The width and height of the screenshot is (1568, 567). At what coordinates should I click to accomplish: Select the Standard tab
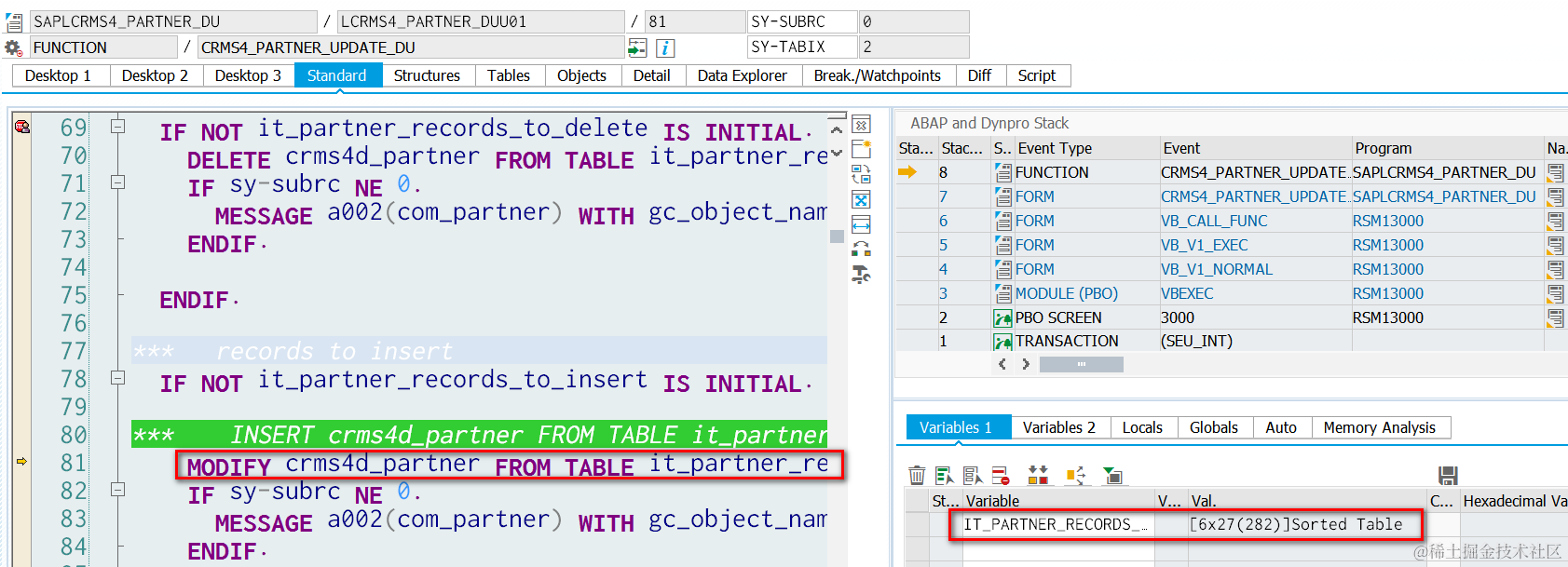click(337, 75)
